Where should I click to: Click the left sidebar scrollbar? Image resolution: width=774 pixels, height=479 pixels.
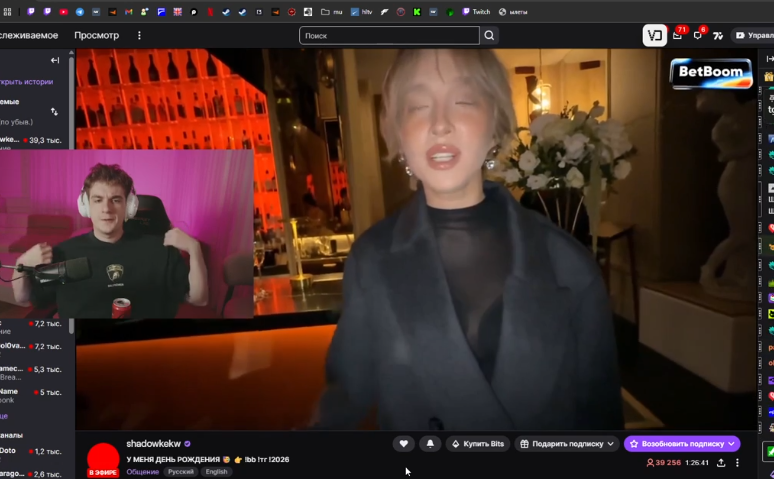tap(71, 193)
